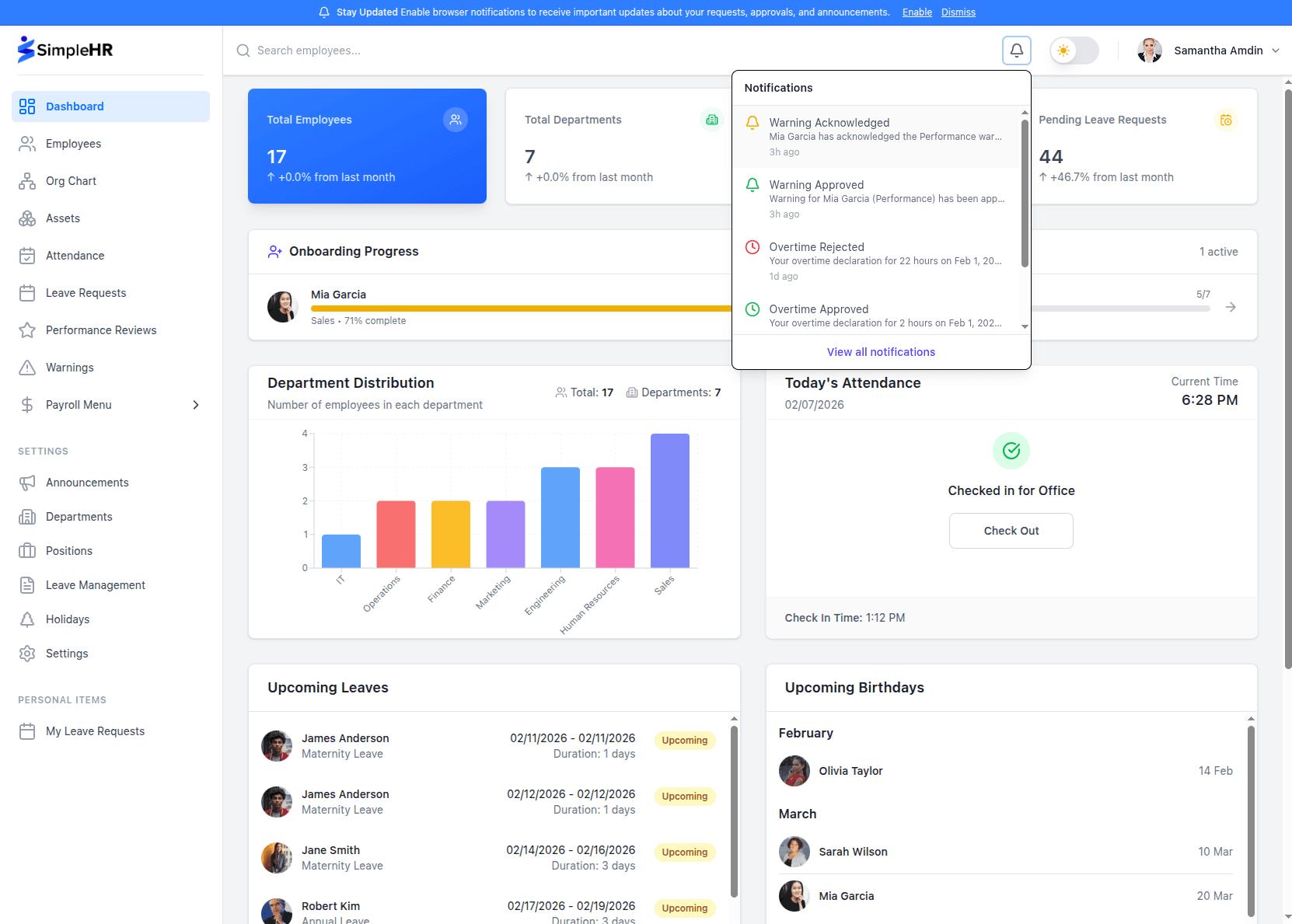Click the arrow next to the 5/7 progress
The image size is (1292, 924).
coord(1231,307)
